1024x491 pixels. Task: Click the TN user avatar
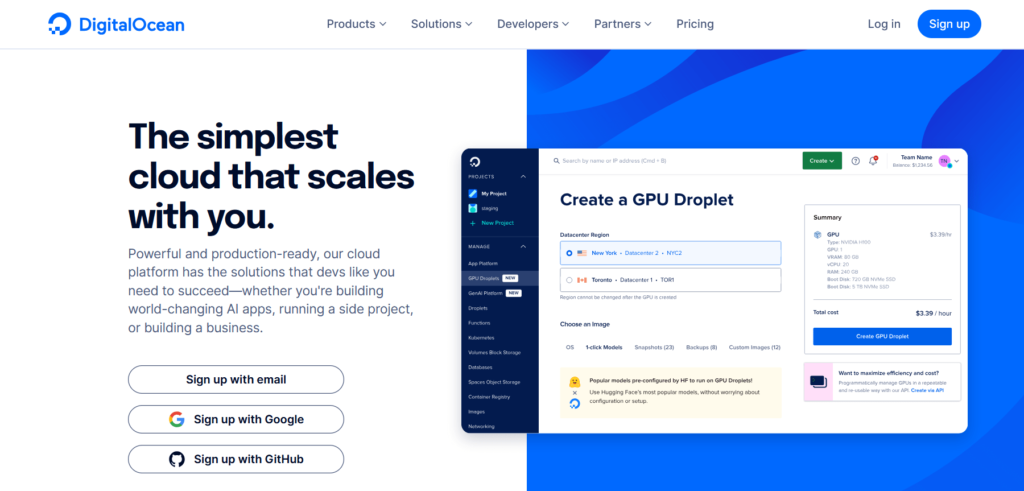(943, 160)
